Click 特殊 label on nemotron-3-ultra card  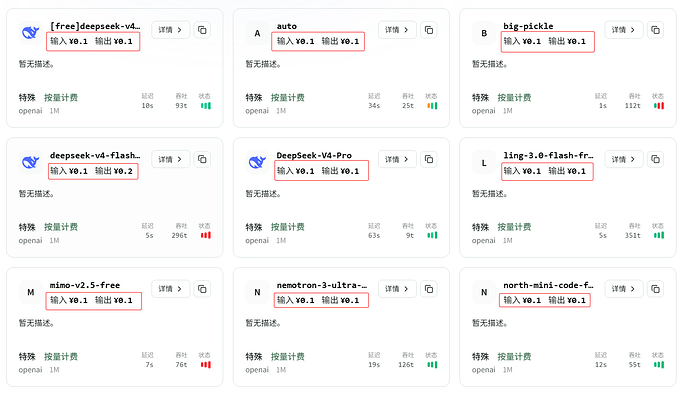(x=254, y=357)
